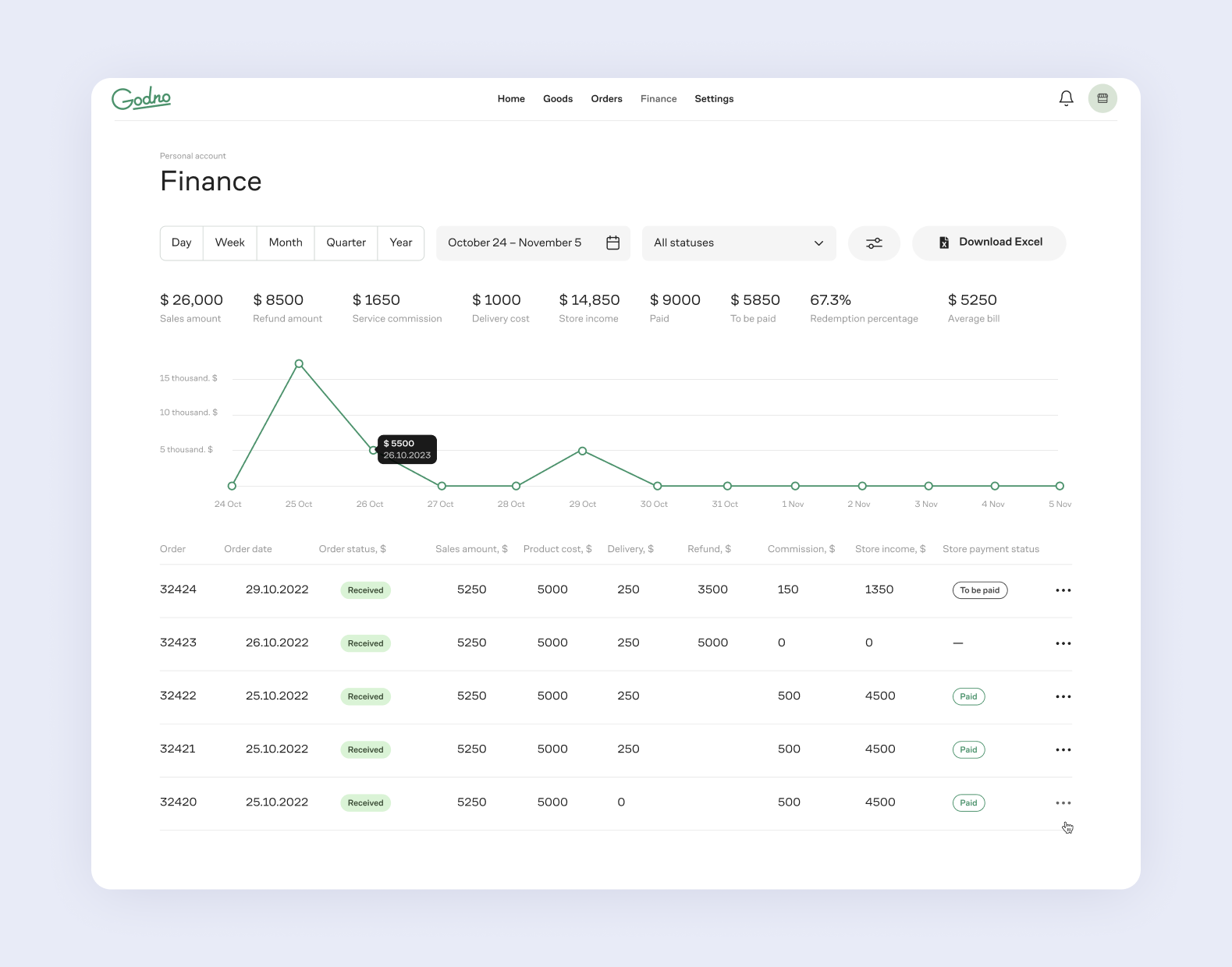Image resolution: width=1232 pixels, height=967 pixels.
Task: Click order number 32422
Action: point(178,696)
